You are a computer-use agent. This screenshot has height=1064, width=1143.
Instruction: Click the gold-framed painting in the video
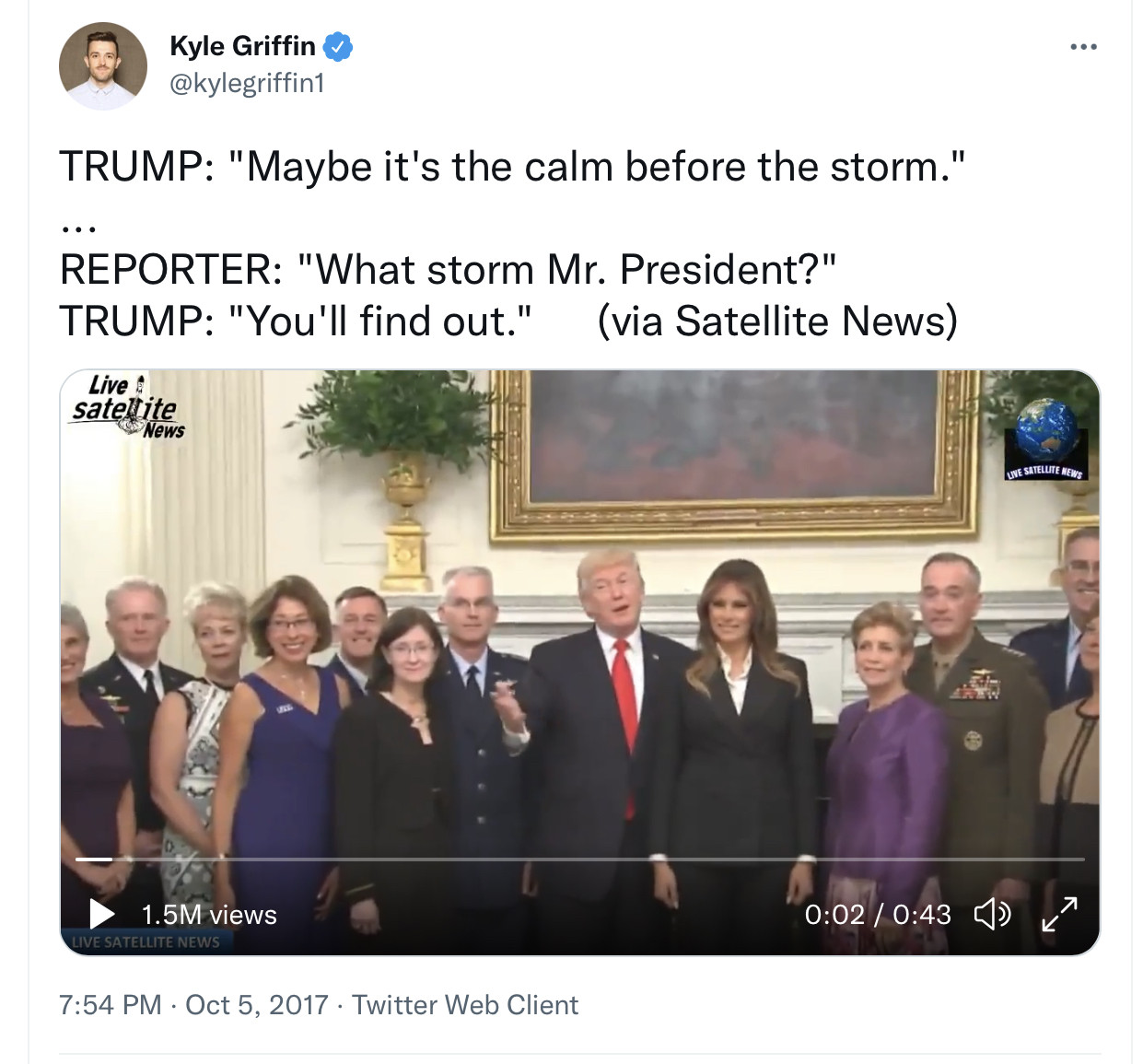point(733,451)
